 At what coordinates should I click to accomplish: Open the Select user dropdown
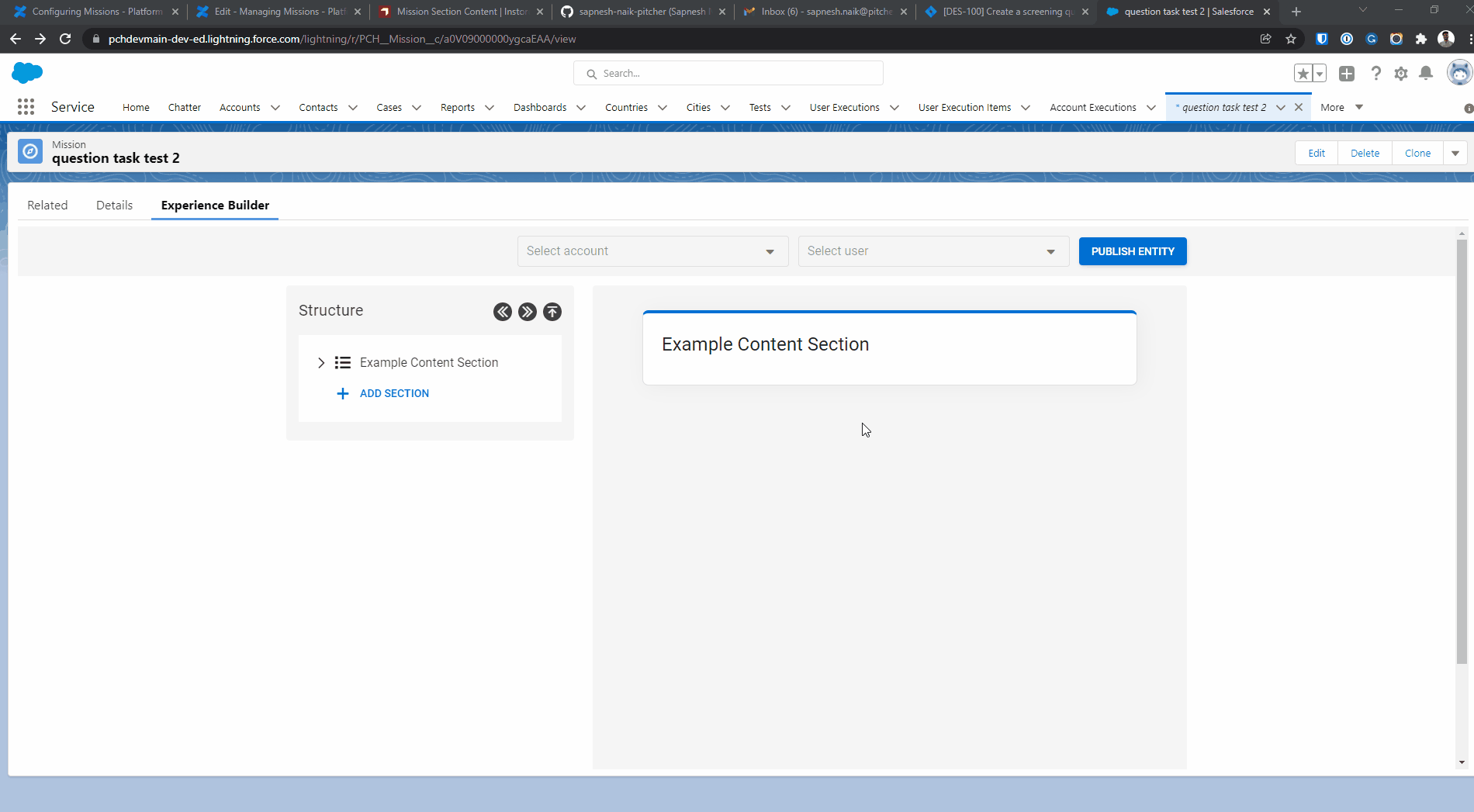click(x=932, y=251)
